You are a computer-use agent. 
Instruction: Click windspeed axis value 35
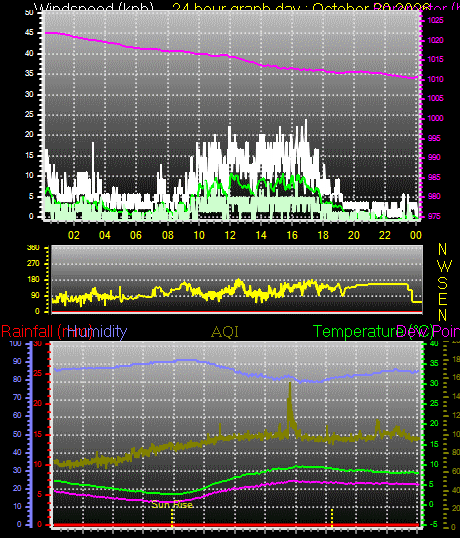click(30, 74)
